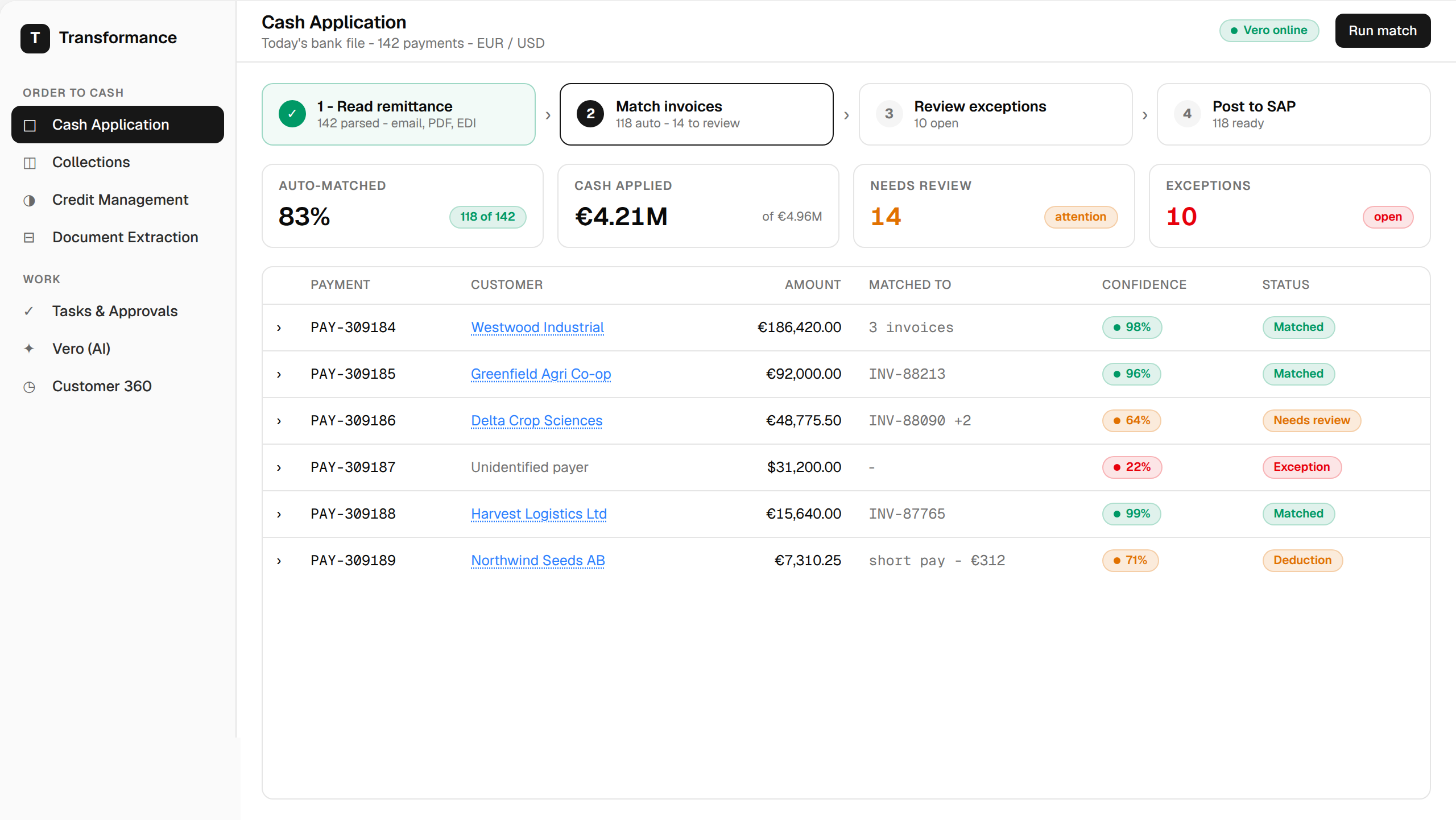Screen dimensions: 1456x820
Task: Open Harvest Logistics Ltd customer link
Action: click(x=539, y=514)
